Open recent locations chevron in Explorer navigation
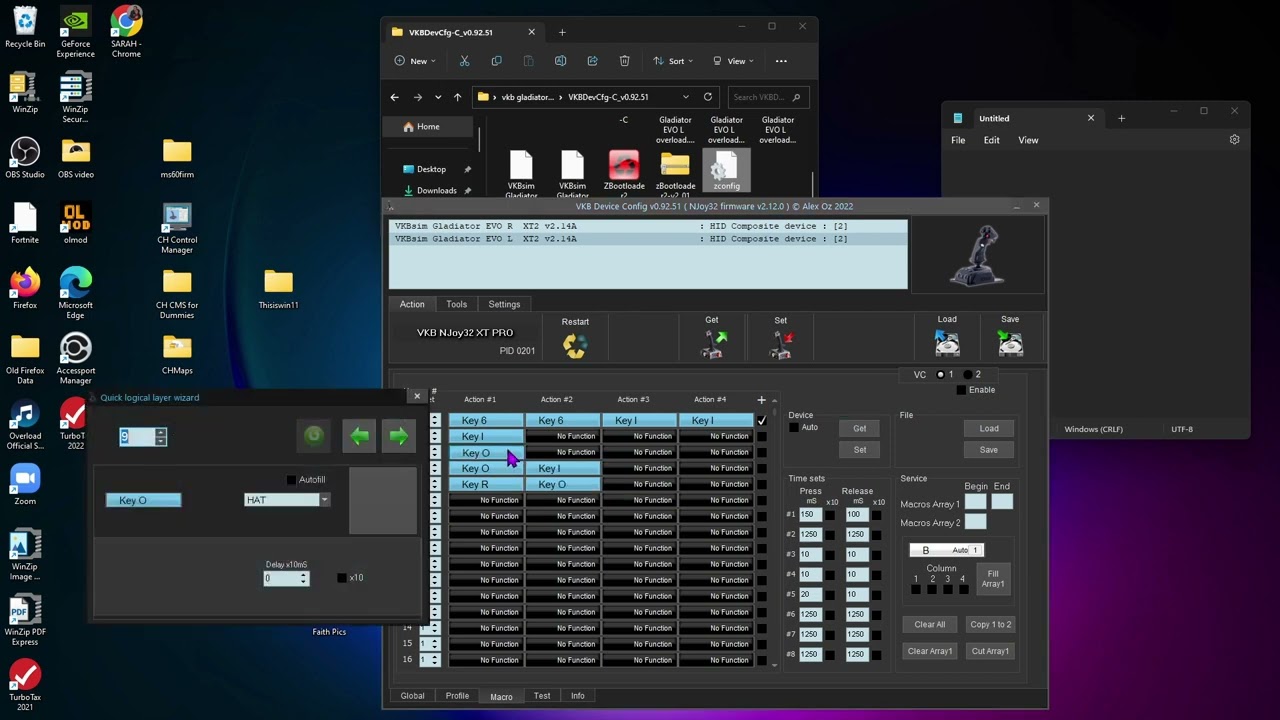Image resolution: width=1280 pixels, height=720 pixels. coord(438,97)
